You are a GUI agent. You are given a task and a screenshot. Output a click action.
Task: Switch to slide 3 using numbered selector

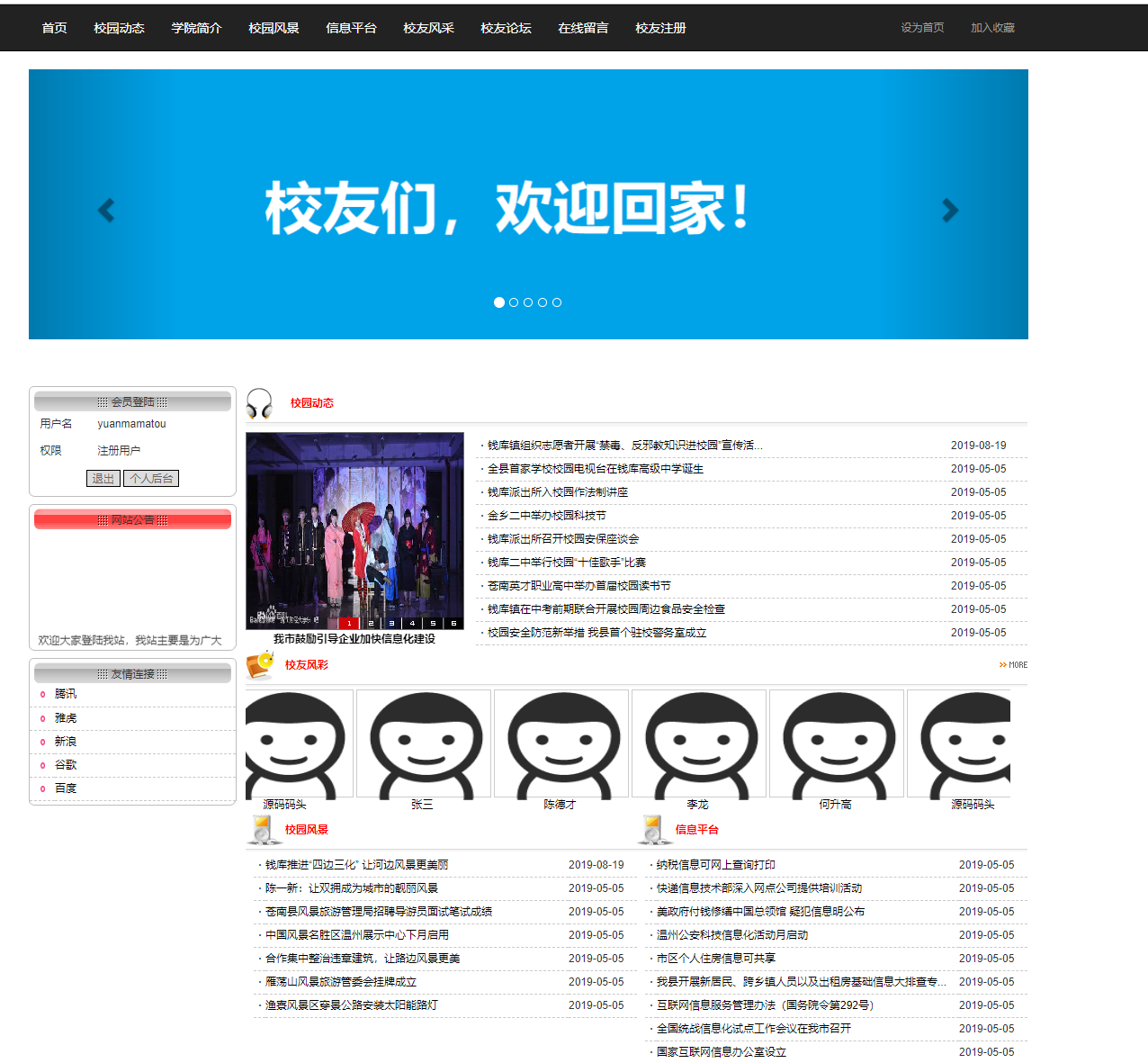pyautogui.click(x=390, y=622)
